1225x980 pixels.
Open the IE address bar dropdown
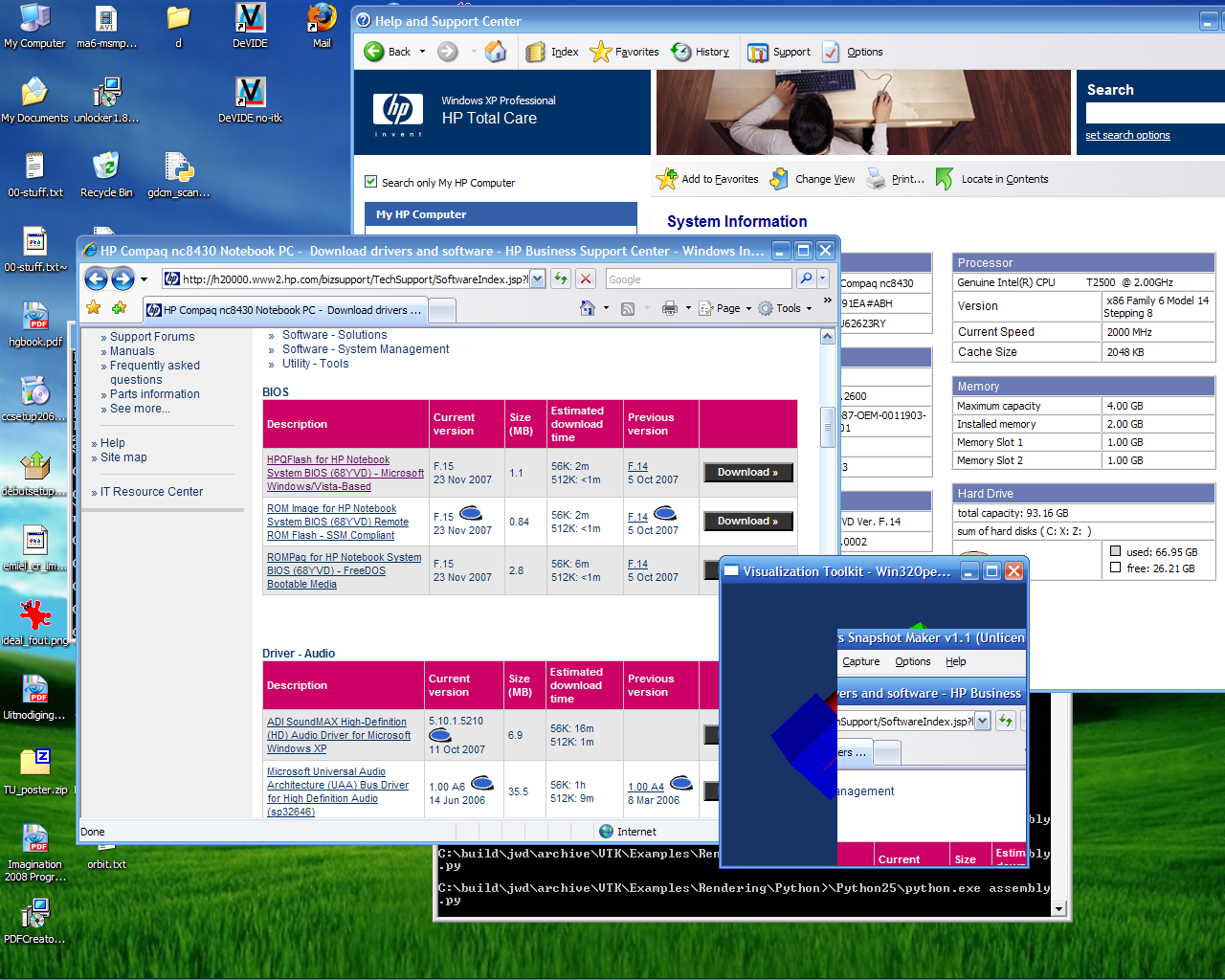pos(538,278)
